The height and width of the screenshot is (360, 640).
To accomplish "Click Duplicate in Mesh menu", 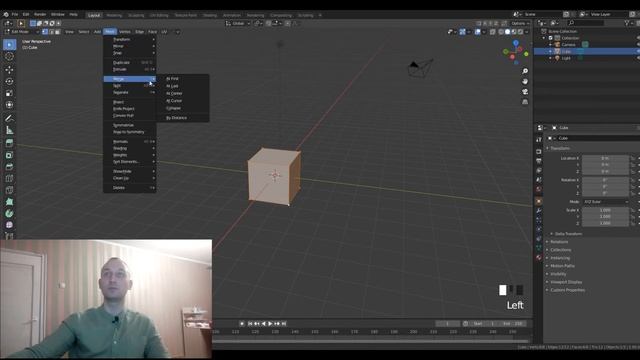I will click(129, 63).
